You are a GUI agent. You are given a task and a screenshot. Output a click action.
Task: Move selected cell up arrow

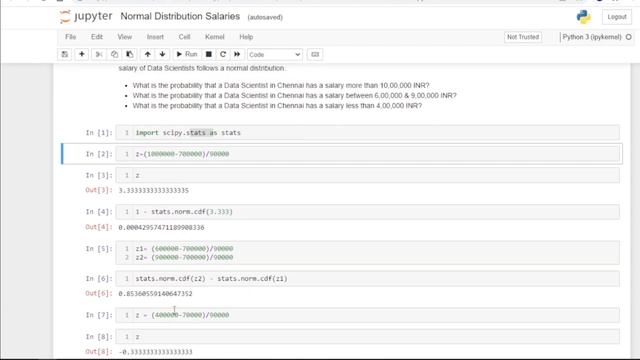[x=147, y=54]
